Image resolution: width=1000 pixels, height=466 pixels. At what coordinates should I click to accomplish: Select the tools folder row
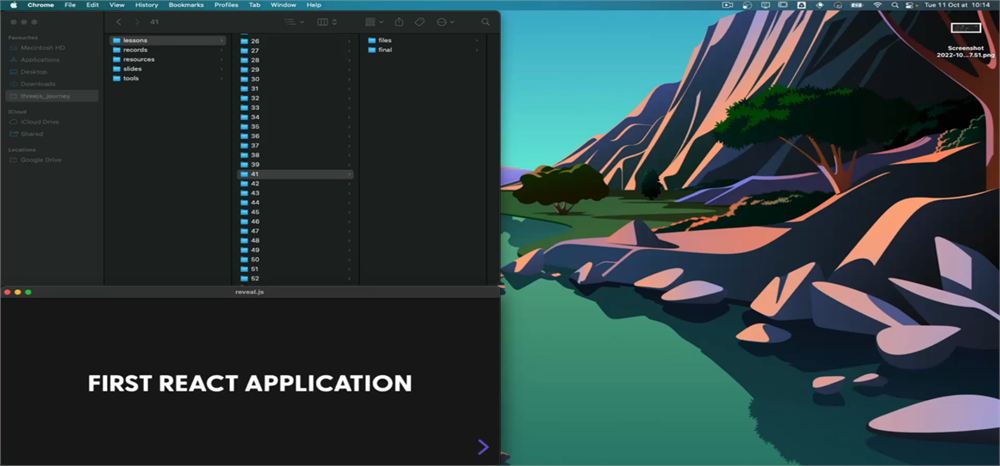point(167,78)
